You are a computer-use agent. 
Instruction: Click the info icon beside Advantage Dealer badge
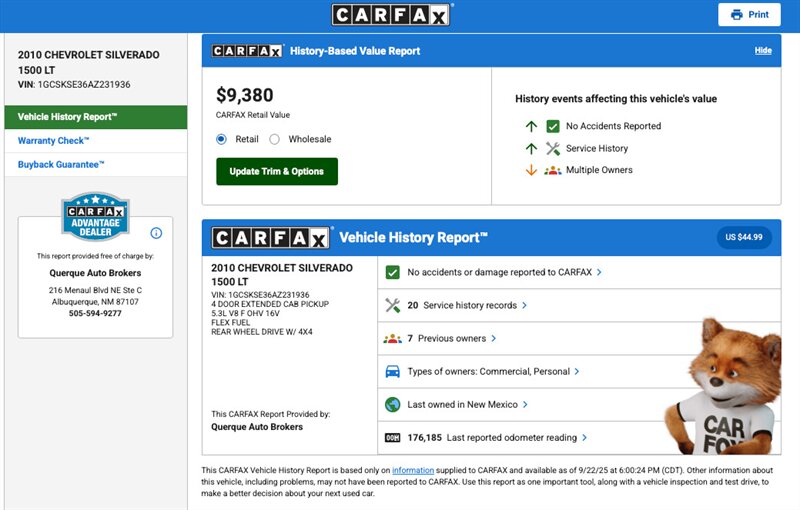coord(156,233)
